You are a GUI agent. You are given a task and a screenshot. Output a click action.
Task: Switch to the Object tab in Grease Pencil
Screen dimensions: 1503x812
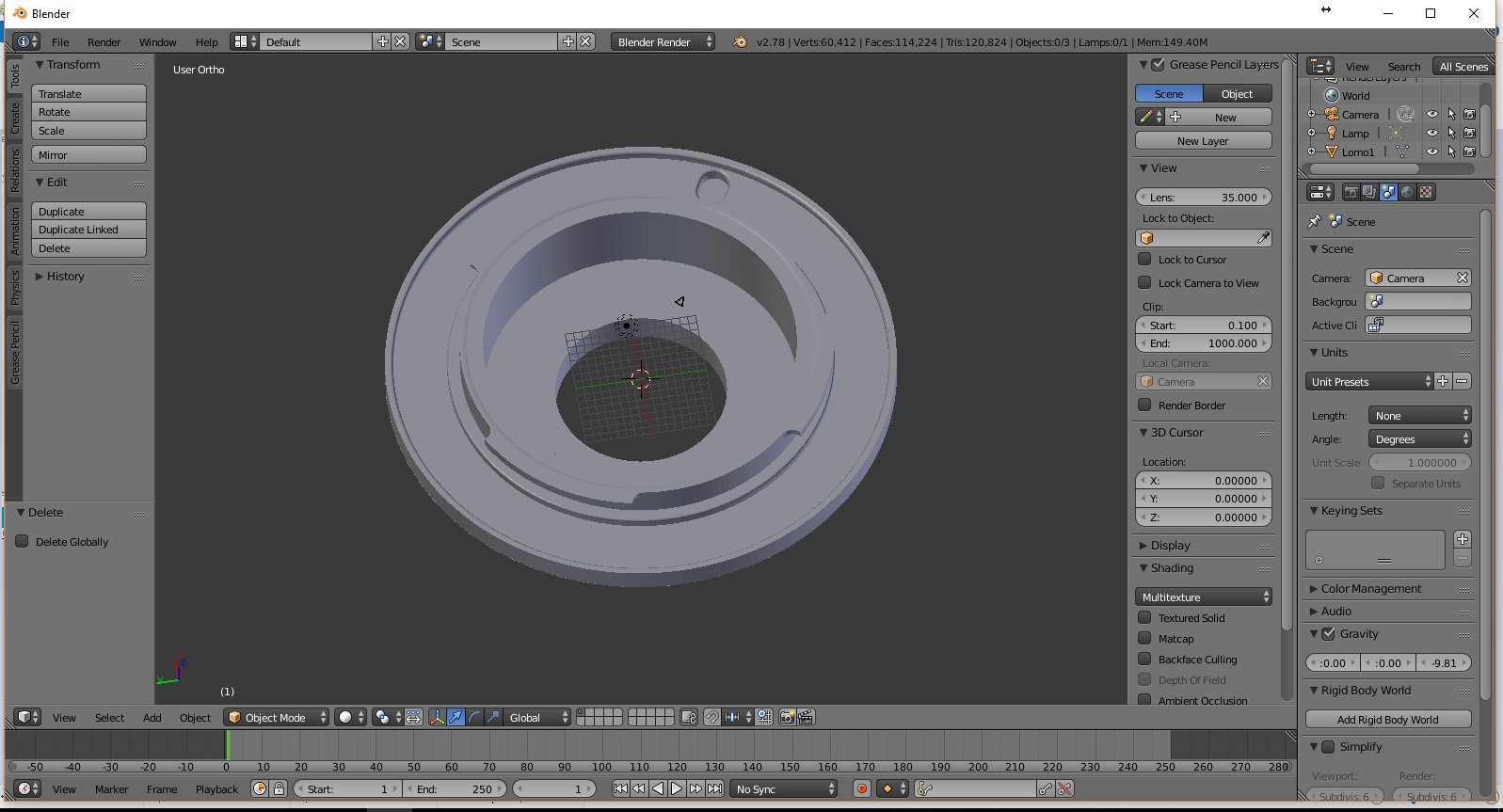click(x=1237, y=94)
